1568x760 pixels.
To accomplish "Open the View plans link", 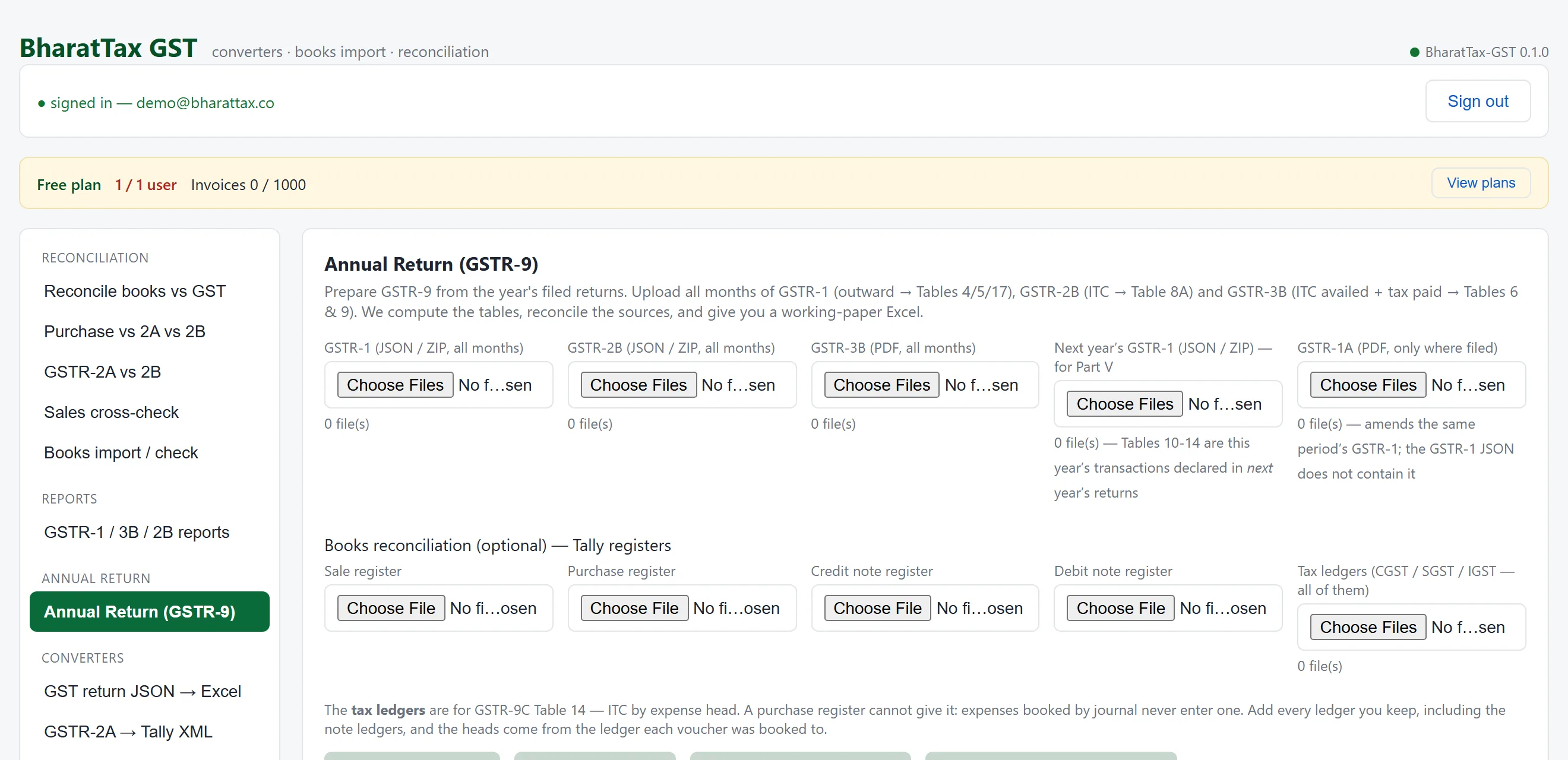I will pyautogui.click(x=1480, y=182).
